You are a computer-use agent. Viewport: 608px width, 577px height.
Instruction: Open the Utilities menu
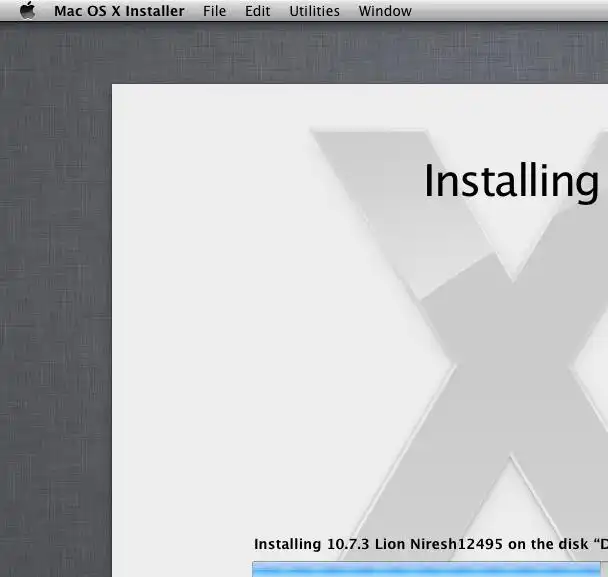pyautogui.click(x=314, y=11)
